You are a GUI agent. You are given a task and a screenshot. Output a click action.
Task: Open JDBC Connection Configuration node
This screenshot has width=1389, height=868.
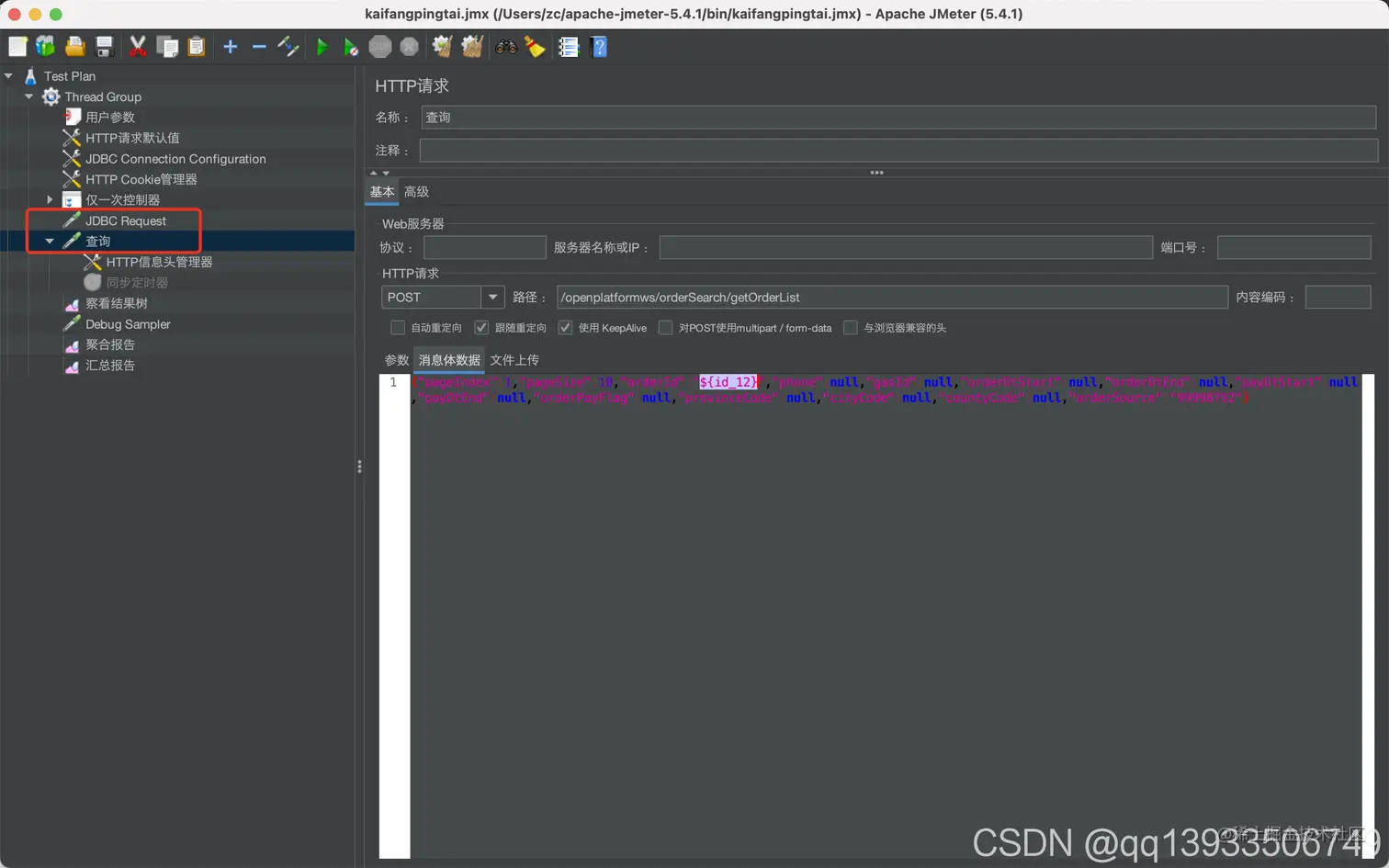click(175, 159)
